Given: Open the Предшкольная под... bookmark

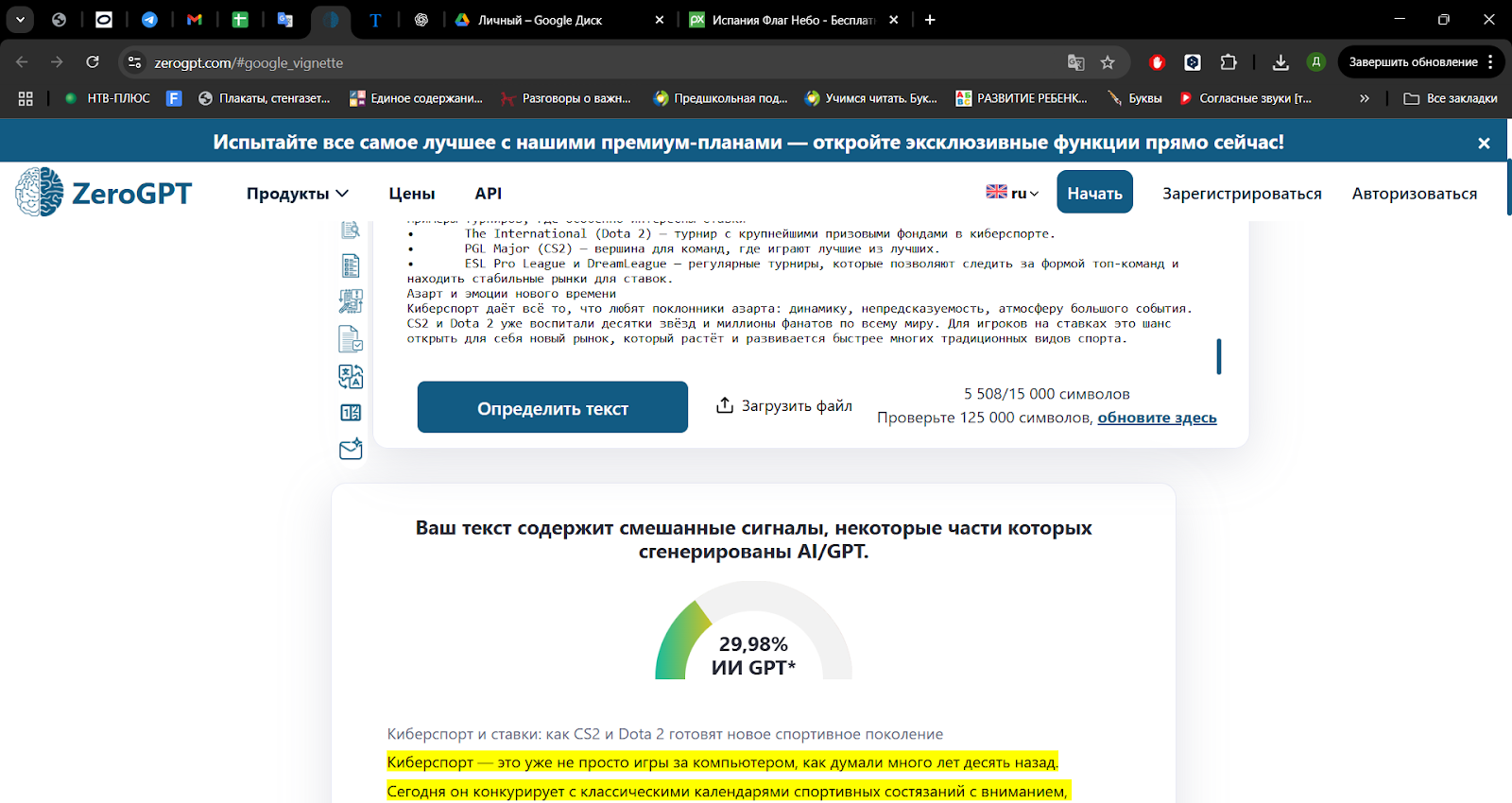Looking at the screenshot, I should pos(721,98).
